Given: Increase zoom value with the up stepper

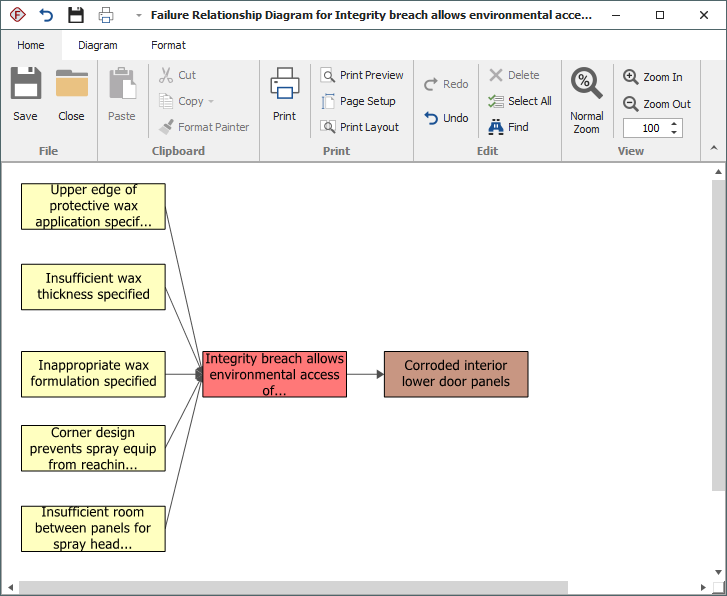Looking at the screenshot, I should (674, 124).
